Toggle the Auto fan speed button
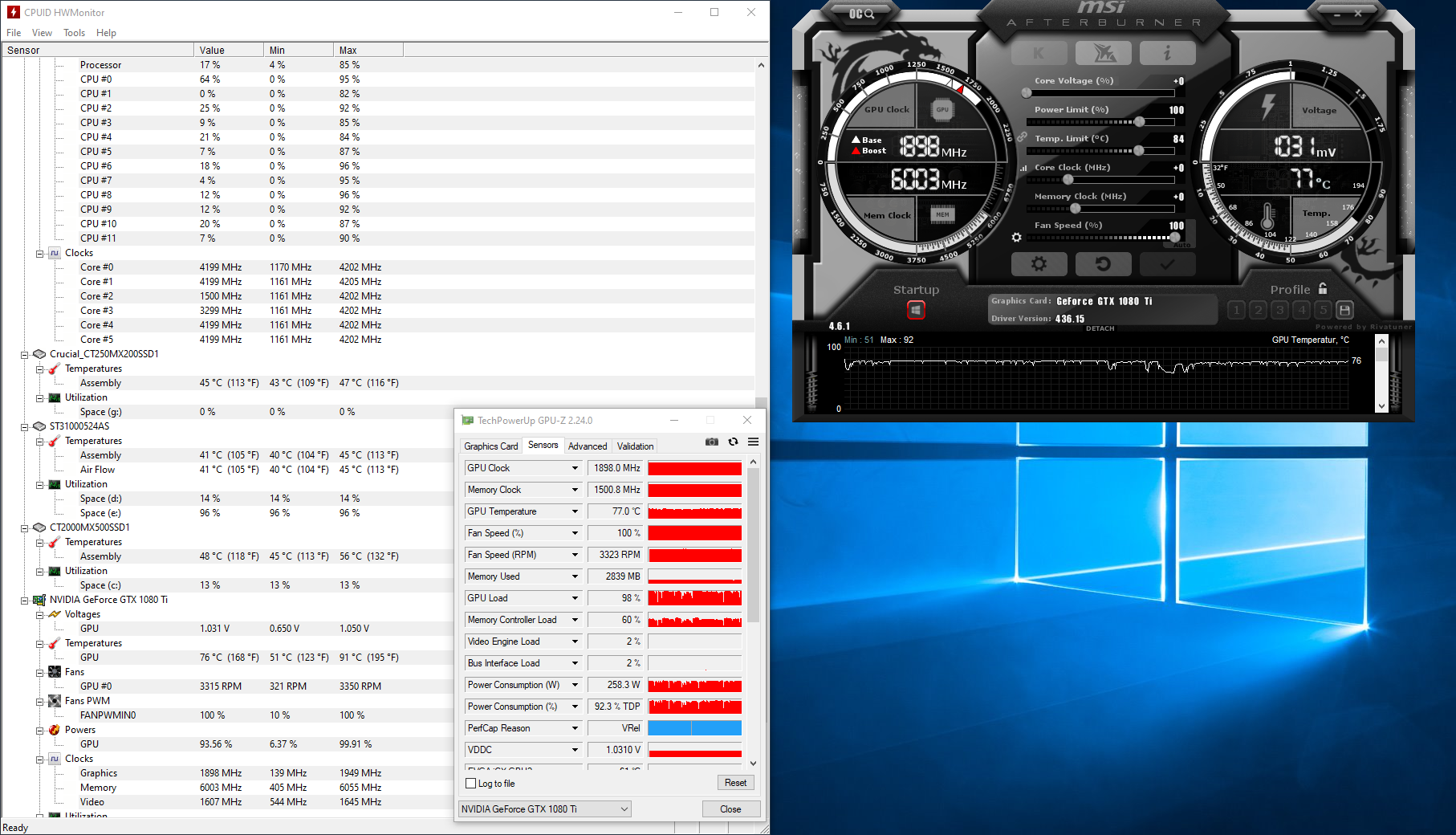This screenshot has height=835, width=1456. click(1183, 246)
